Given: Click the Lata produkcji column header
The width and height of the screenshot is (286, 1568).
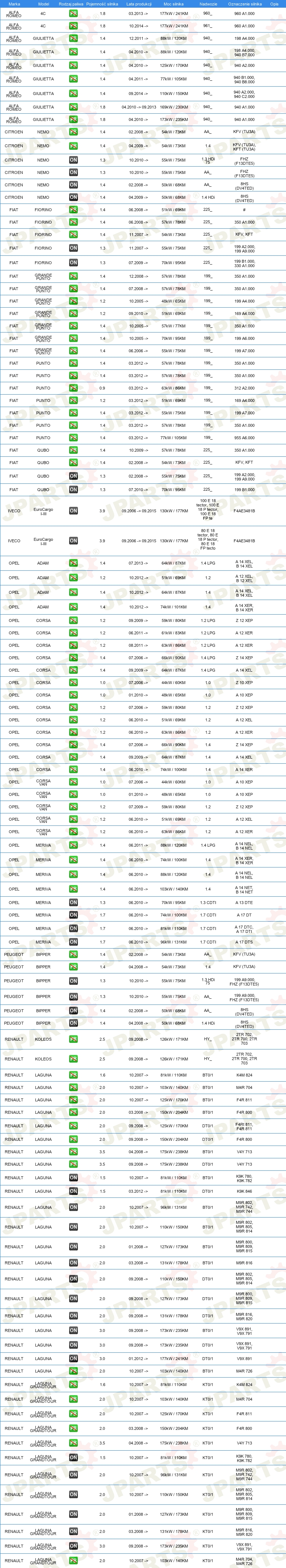Looking at the screenshot, I should (x=139, y=4).
